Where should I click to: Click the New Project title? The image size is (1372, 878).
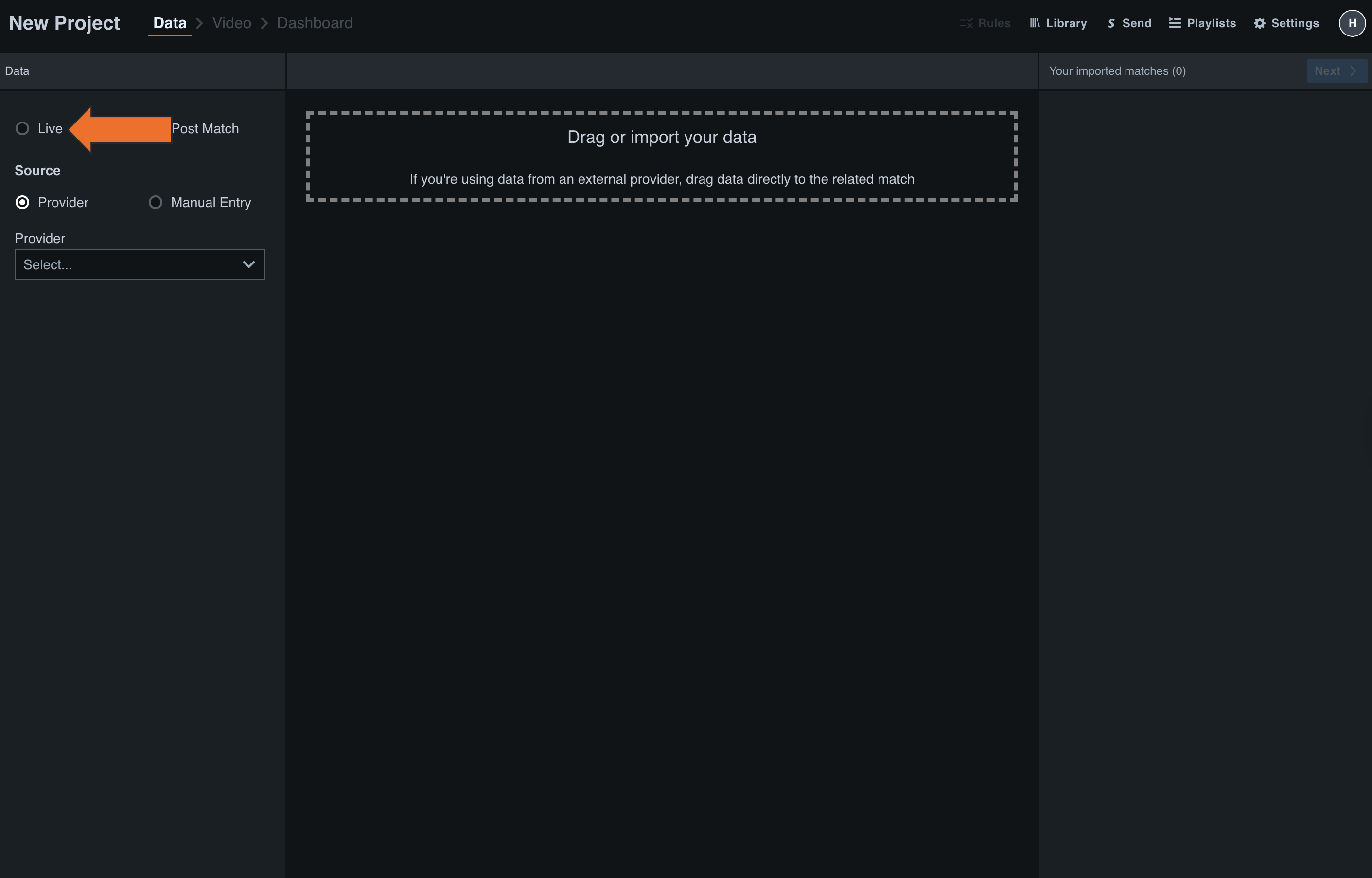click(x=64, y=23)
